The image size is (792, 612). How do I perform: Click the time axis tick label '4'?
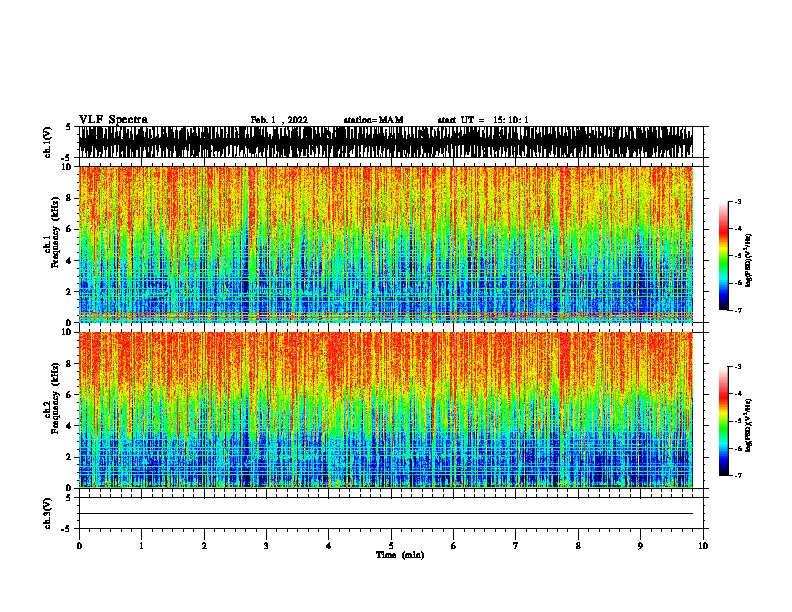click(x=329, y=546)
